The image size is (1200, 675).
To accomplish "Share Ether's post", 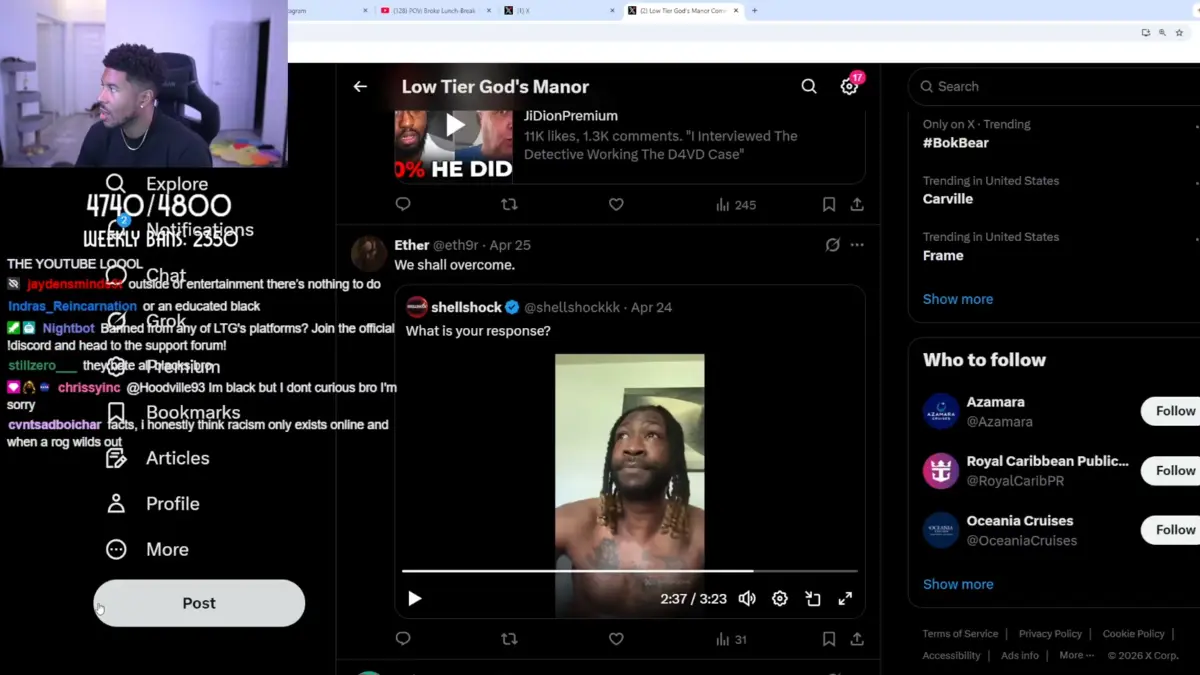I will [857, 639].
